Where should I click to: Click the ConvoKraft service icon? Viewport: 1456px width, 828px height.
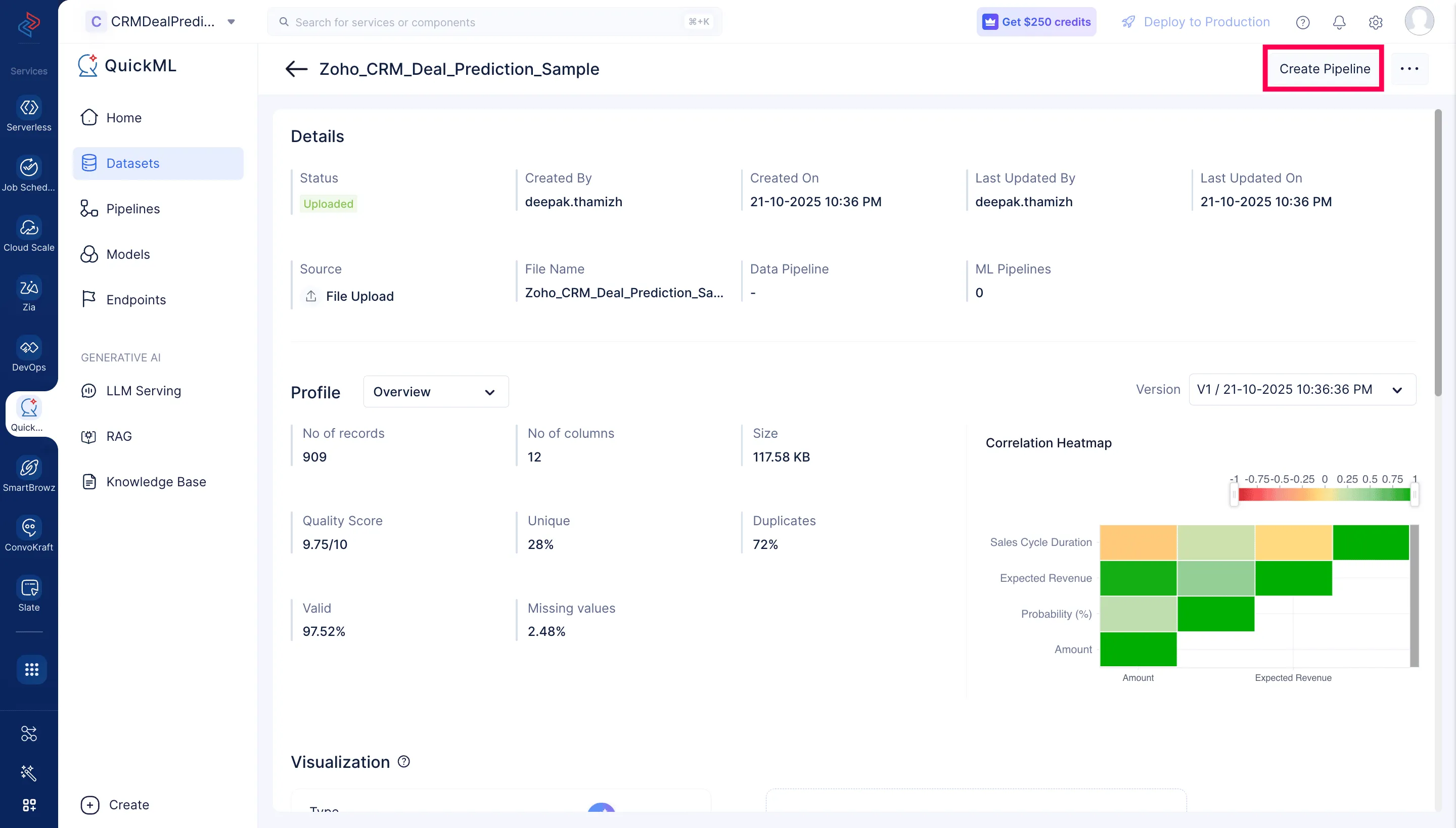click(x=28, y=527)
